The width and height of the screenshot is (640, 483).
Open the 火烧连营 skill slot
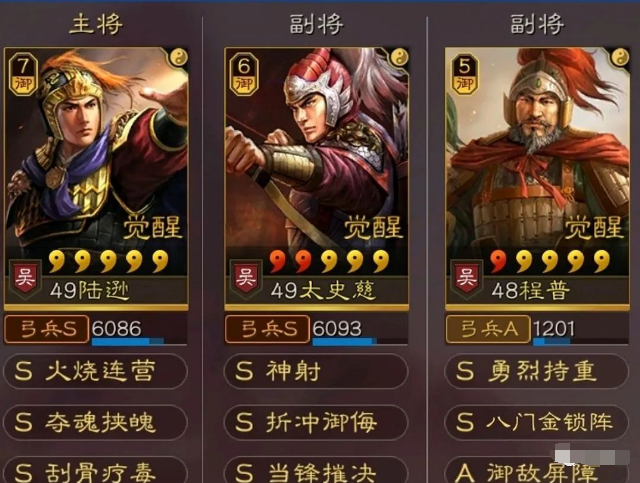[x=95, y=371]
